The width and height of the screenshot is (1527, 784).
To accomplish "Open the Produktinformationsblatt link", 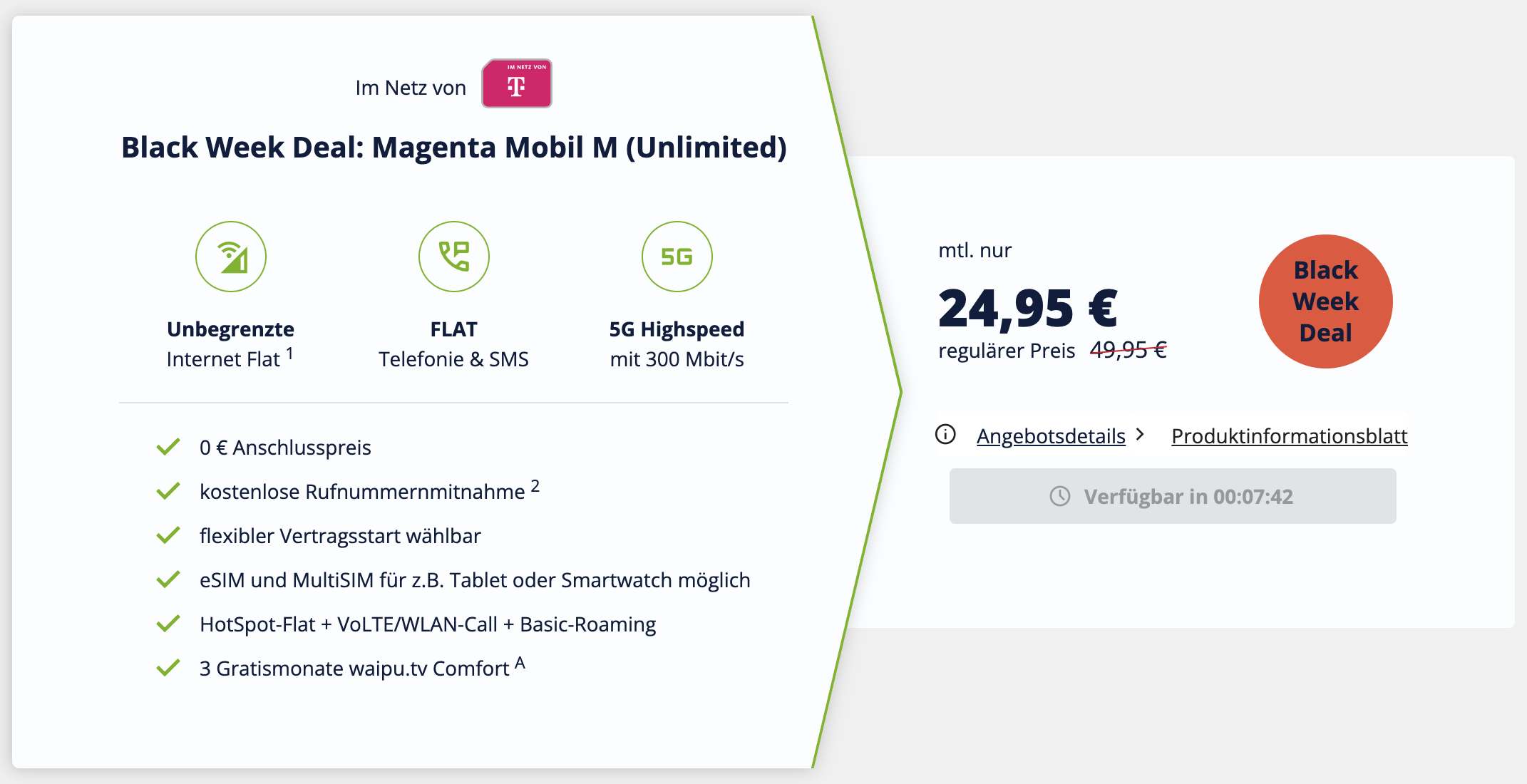I will tap(1289, 435).
